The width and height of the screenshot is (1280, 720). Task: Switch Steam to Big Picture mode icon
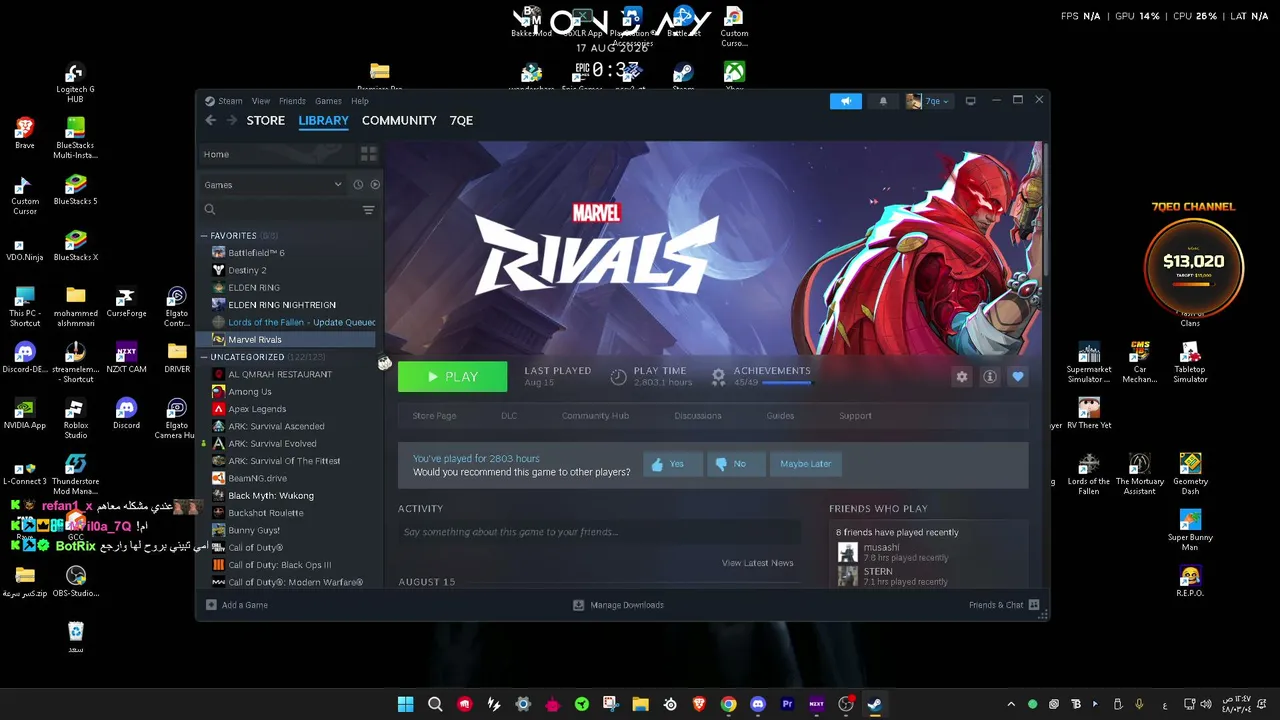click(x=970, y=101)
